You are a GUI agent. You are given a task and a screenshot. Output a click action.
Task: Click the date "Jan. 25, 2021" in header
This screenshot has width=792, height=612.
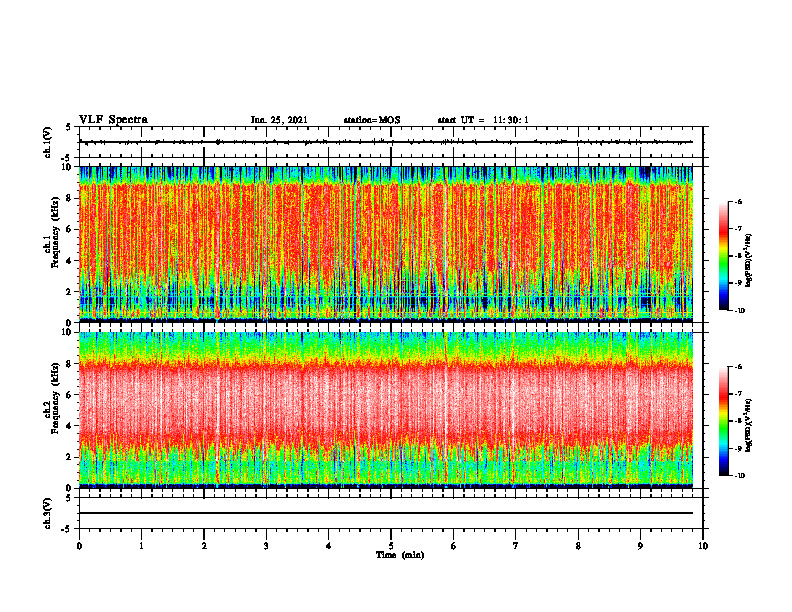click(279, 120)
